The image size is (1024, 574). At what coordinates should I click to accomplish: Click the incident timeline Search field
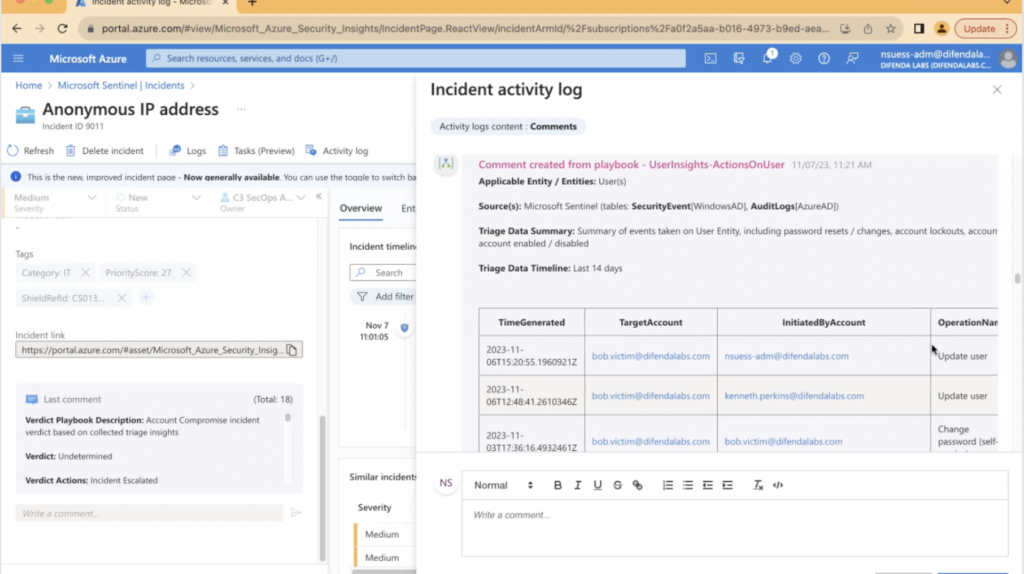coord(383,272)
